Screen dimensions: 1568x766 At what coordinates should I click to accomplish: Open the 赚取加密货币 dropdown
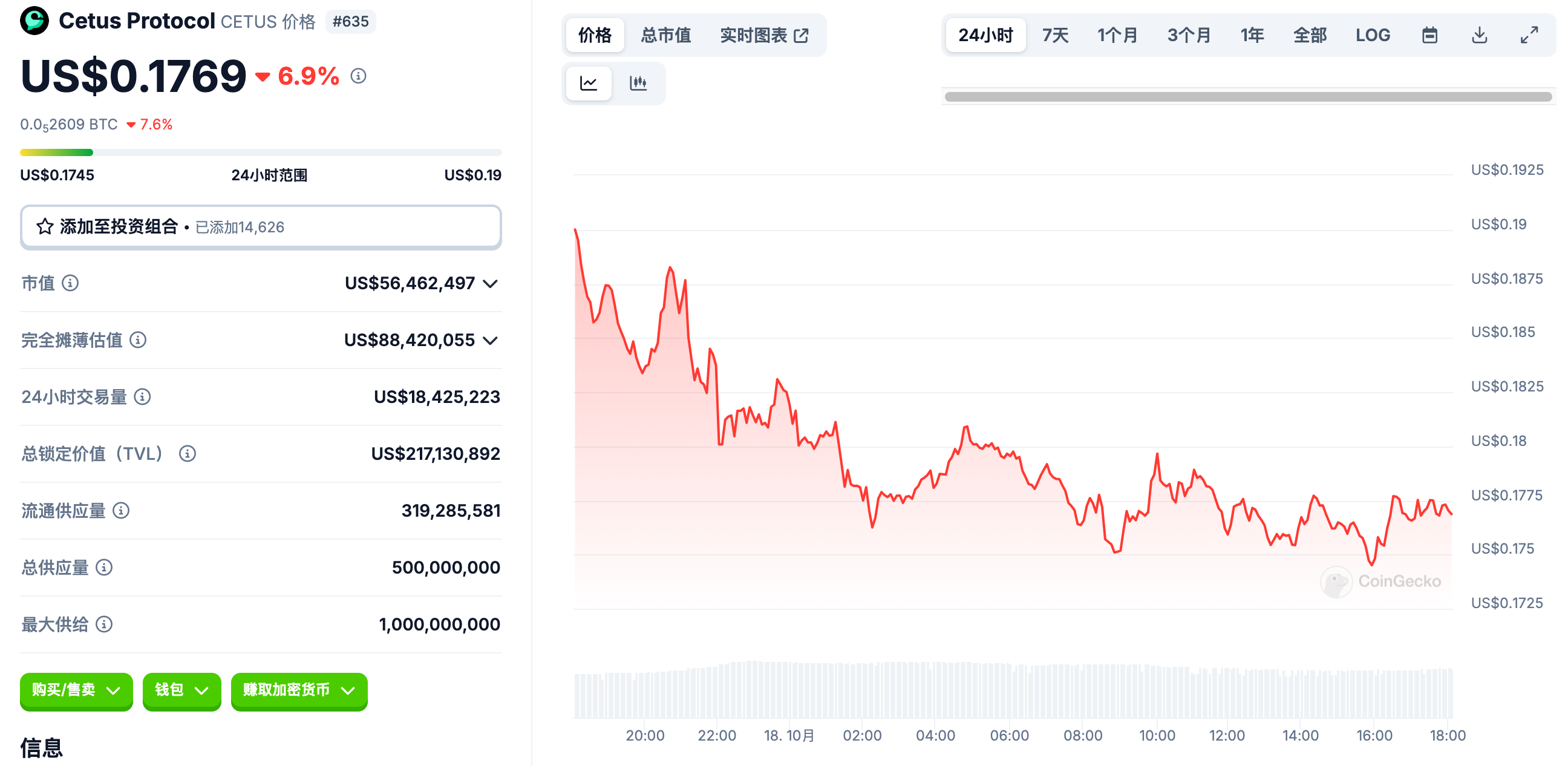point(299,690)
